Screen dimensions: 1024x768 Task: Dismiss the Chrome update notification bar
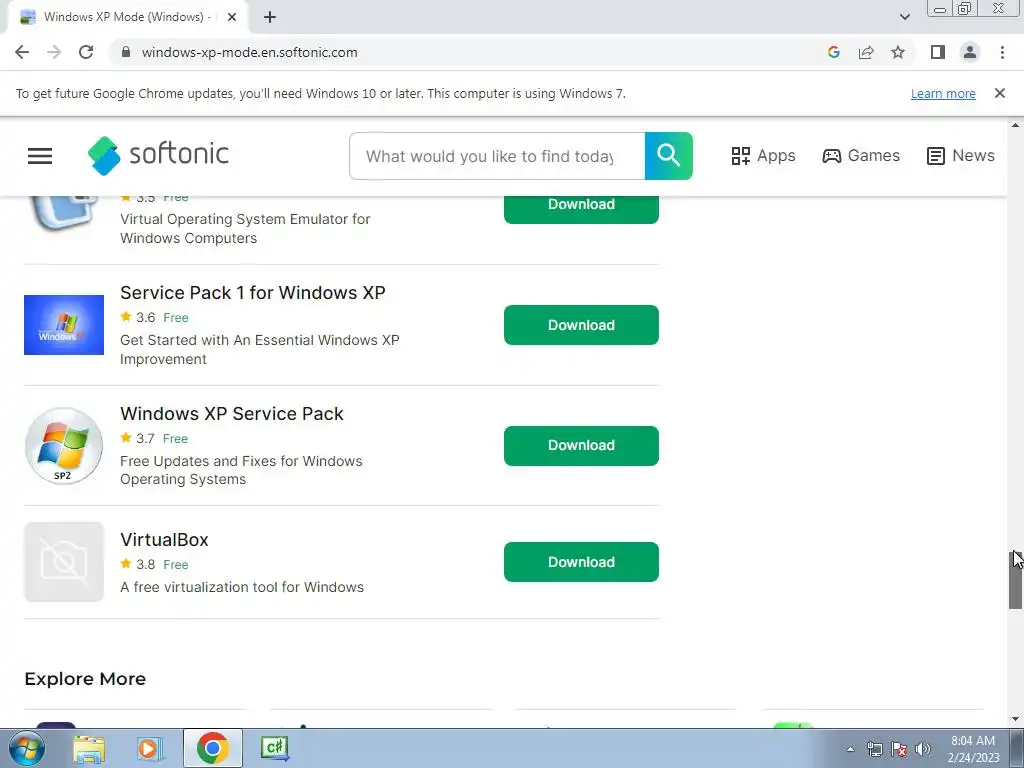(1000, 93)
